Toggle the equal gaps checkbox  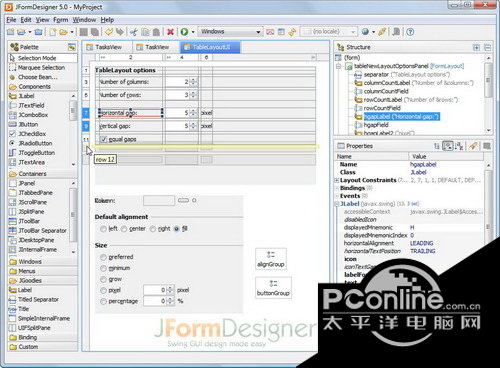[x=104, y=139]
